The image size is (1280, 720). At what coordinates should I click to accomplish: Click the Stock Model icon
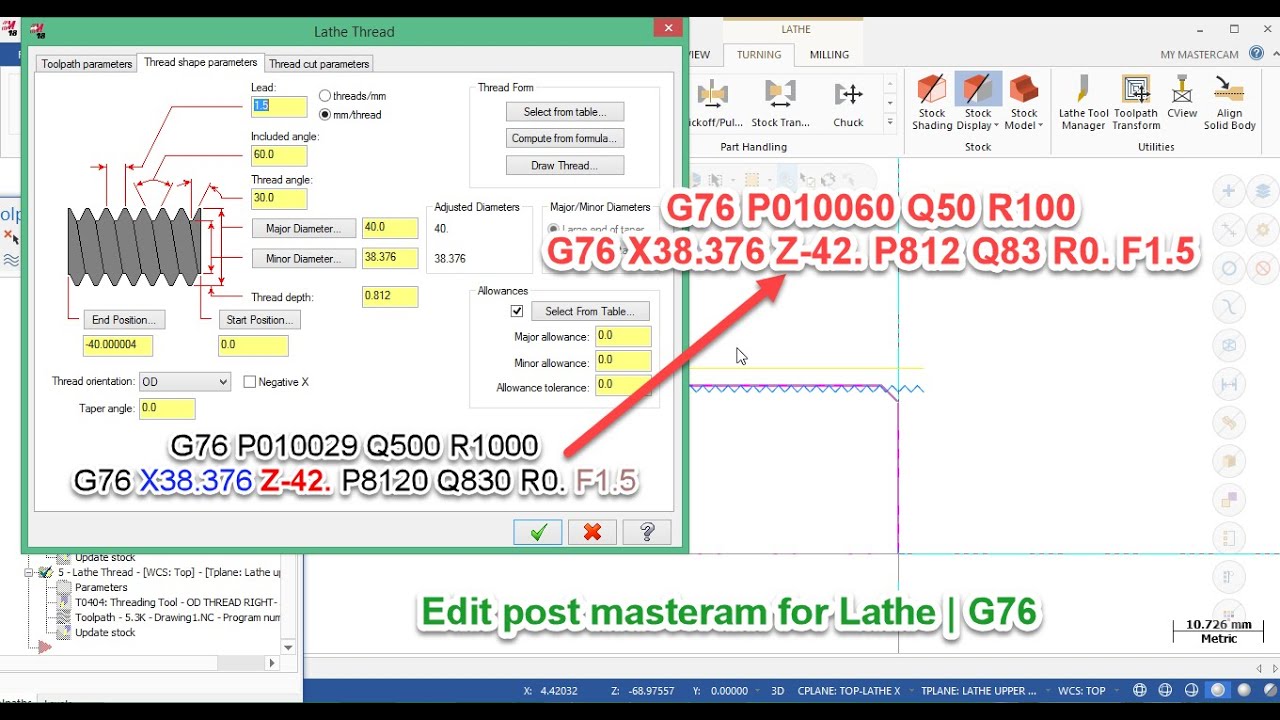(1023, 89)
